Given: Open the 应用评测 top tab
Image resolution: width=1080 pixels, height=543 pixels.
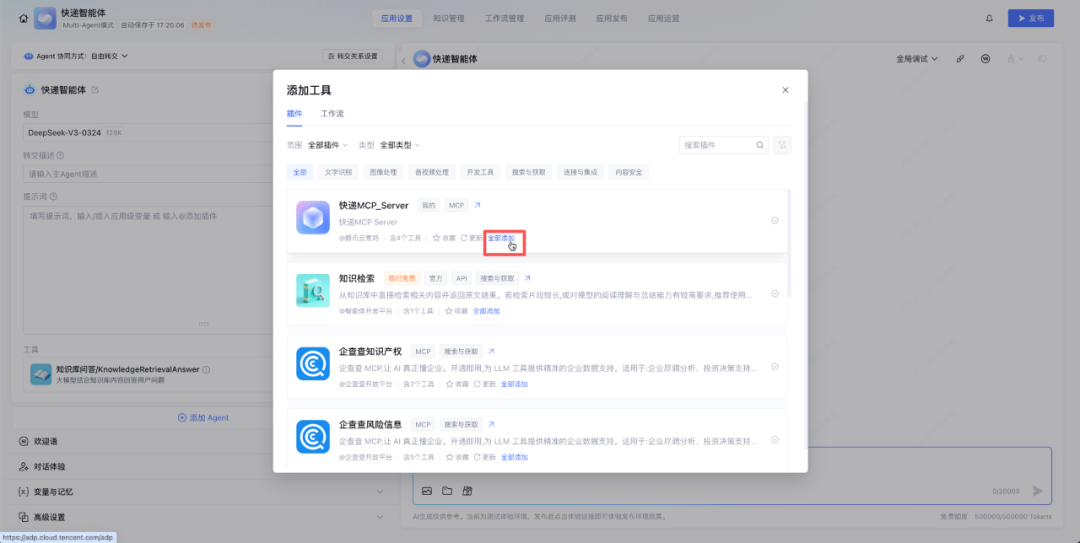Looking at the screenshot, I should pyautogui.click(x=560, y=19).
